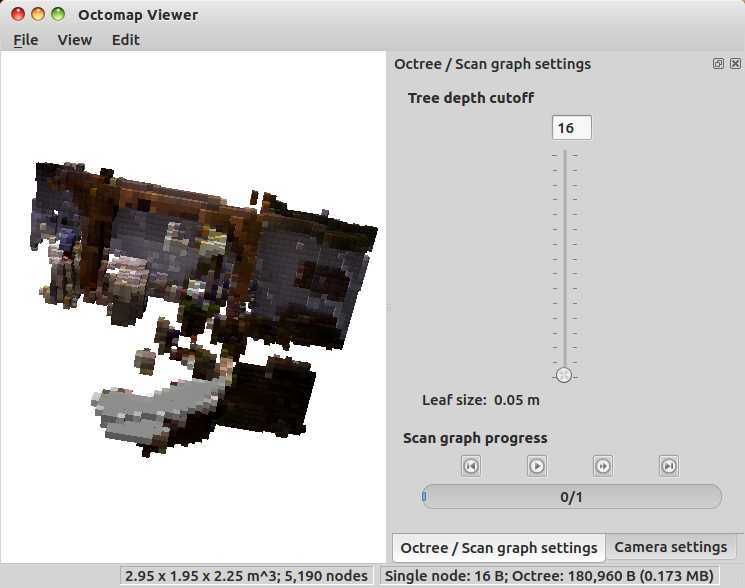Open the Edit menu
Screen dimensions: 745x588
click(125, 40)
